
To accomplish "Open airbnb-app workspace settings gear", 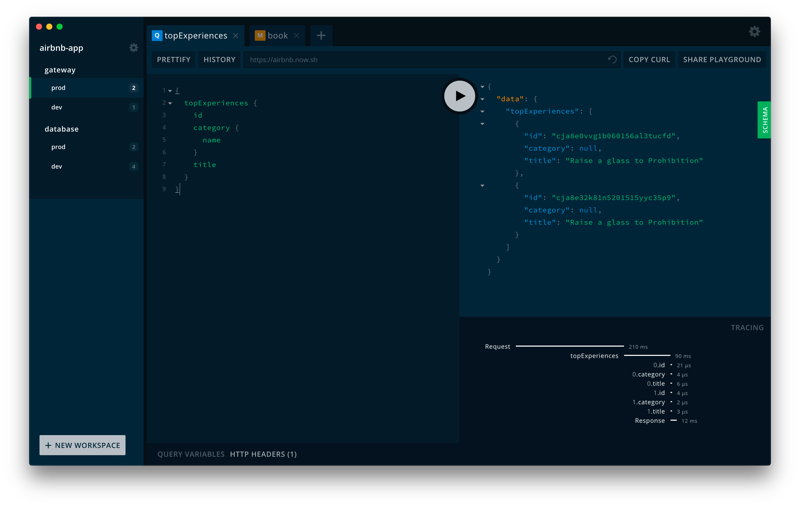I will 134,47.
